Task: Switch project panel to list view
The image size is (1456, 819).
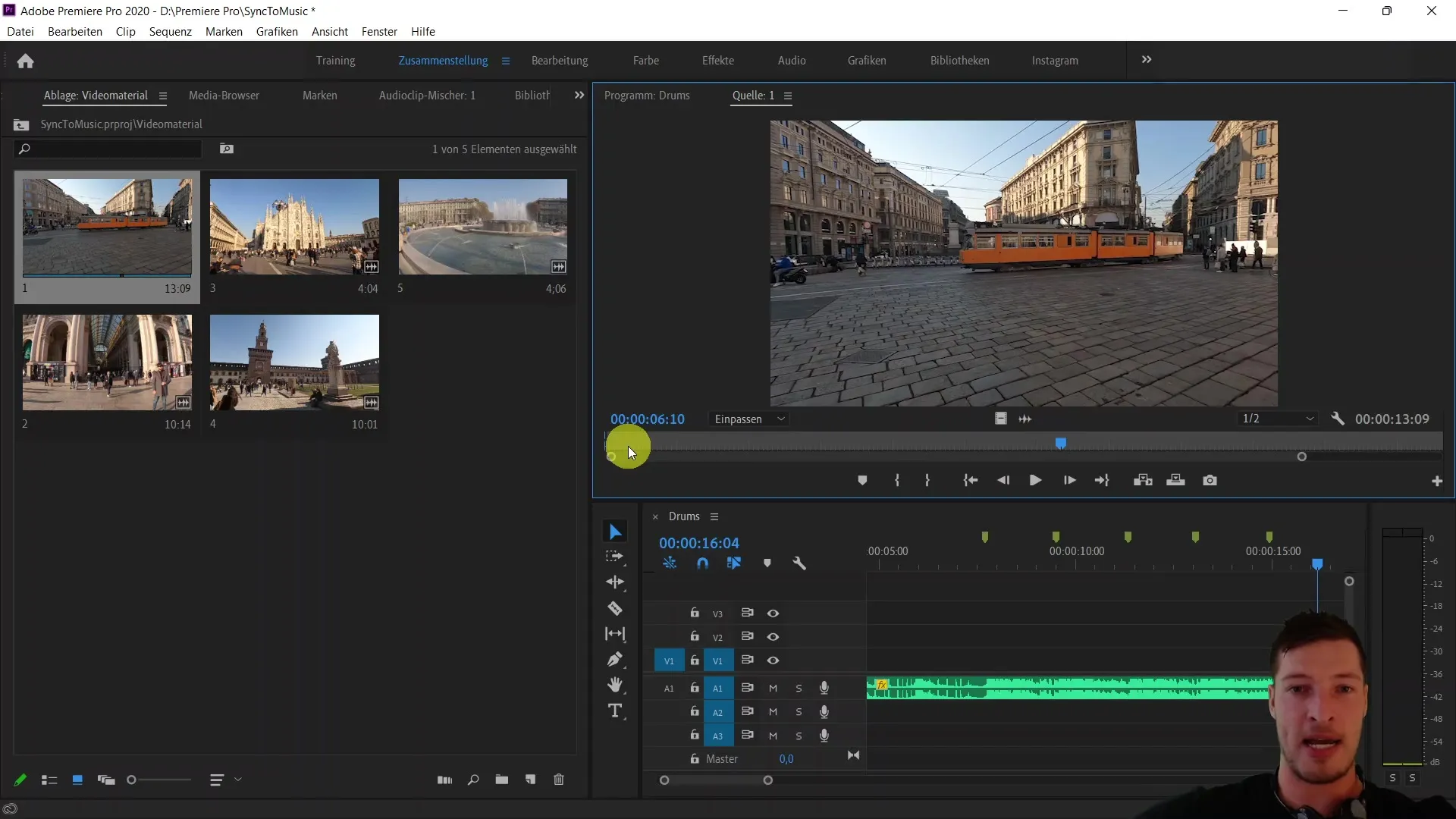Action: coord(49,780)
